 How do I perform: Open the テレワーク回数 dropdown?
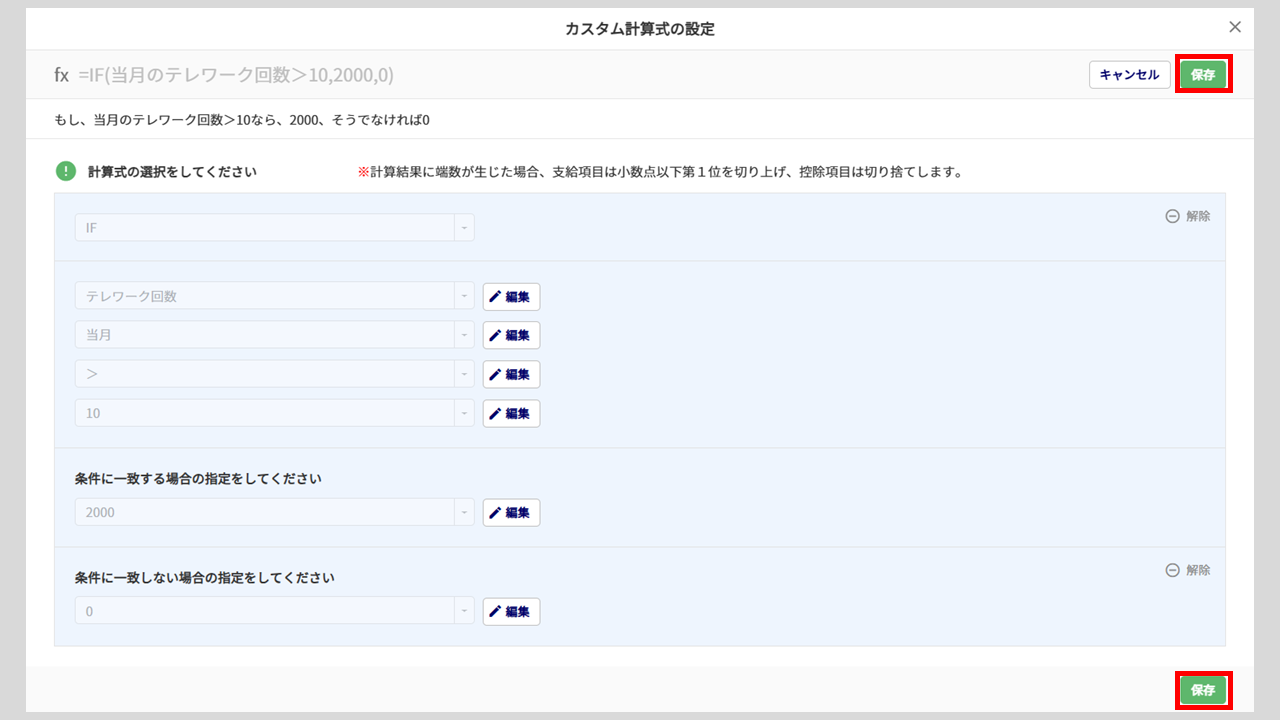point(275,296)
